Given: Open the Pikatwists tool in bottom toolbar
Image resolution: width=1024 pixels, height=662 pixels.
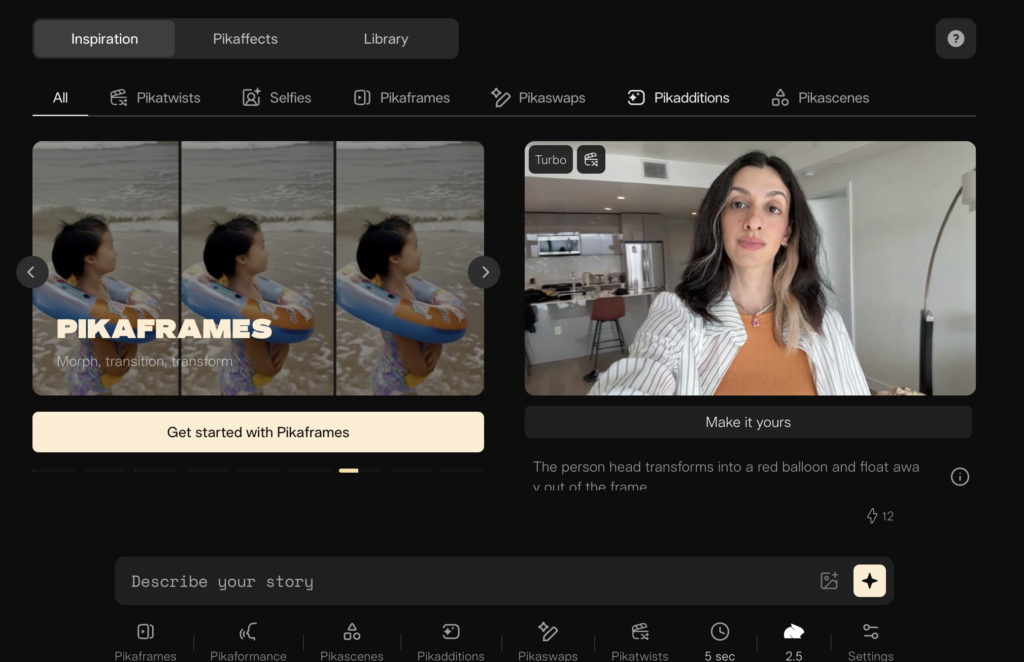Looking at the screenshot, I should [640, 640].
